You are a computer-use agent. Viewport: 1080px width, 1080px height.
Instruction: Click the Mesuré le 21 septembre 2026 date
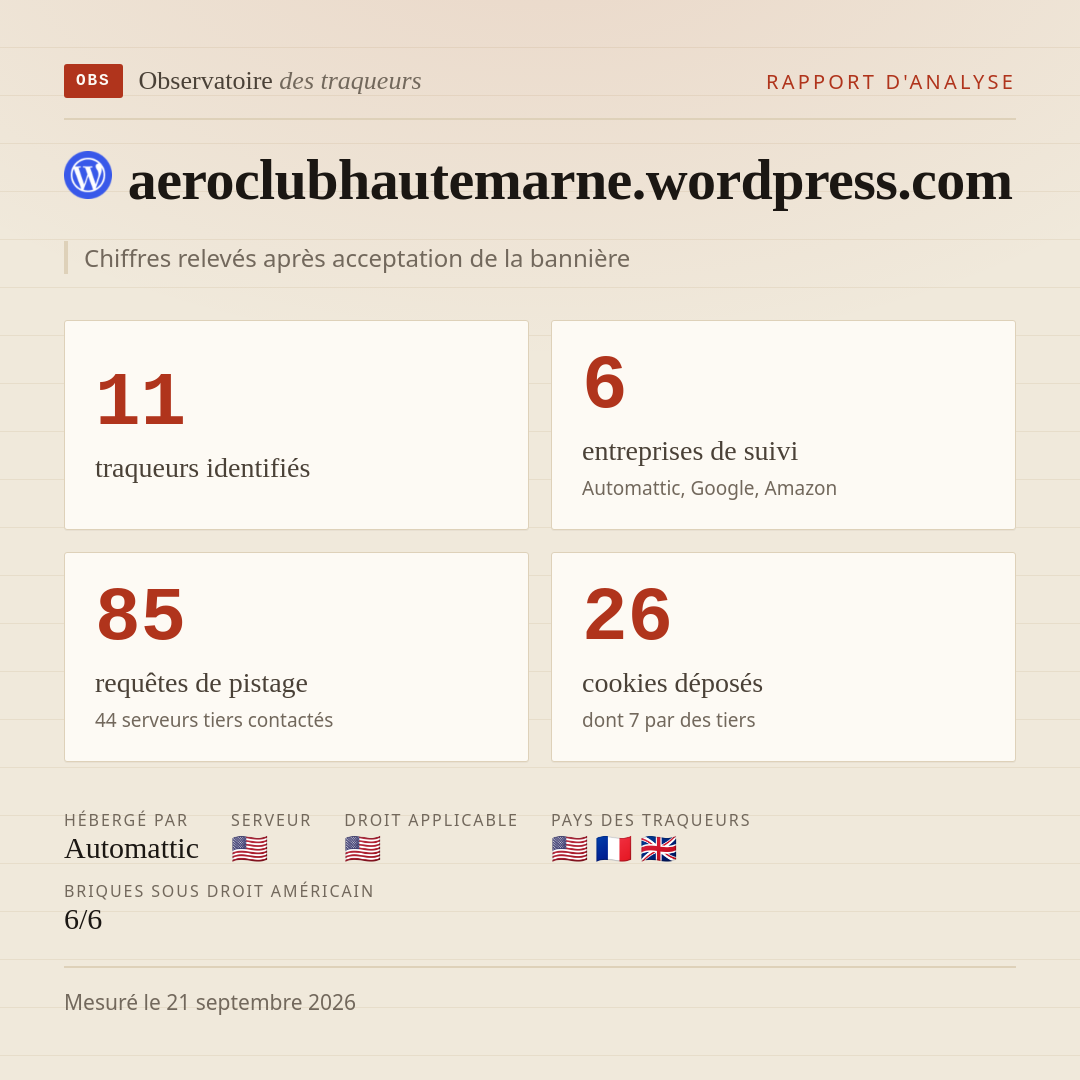210,1002
